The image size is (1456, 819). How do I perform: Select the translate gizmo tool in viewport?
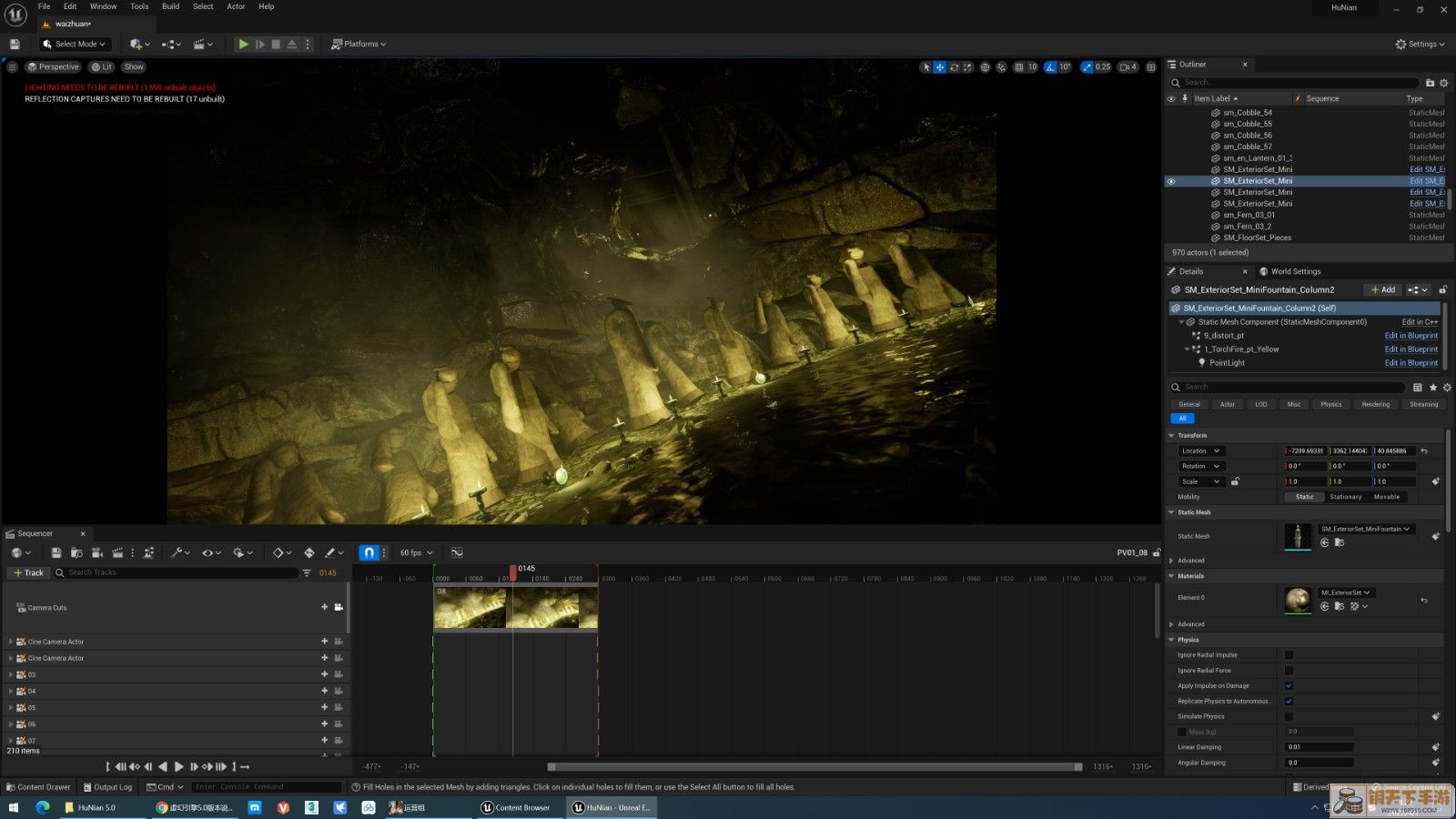tap(940, 66)
